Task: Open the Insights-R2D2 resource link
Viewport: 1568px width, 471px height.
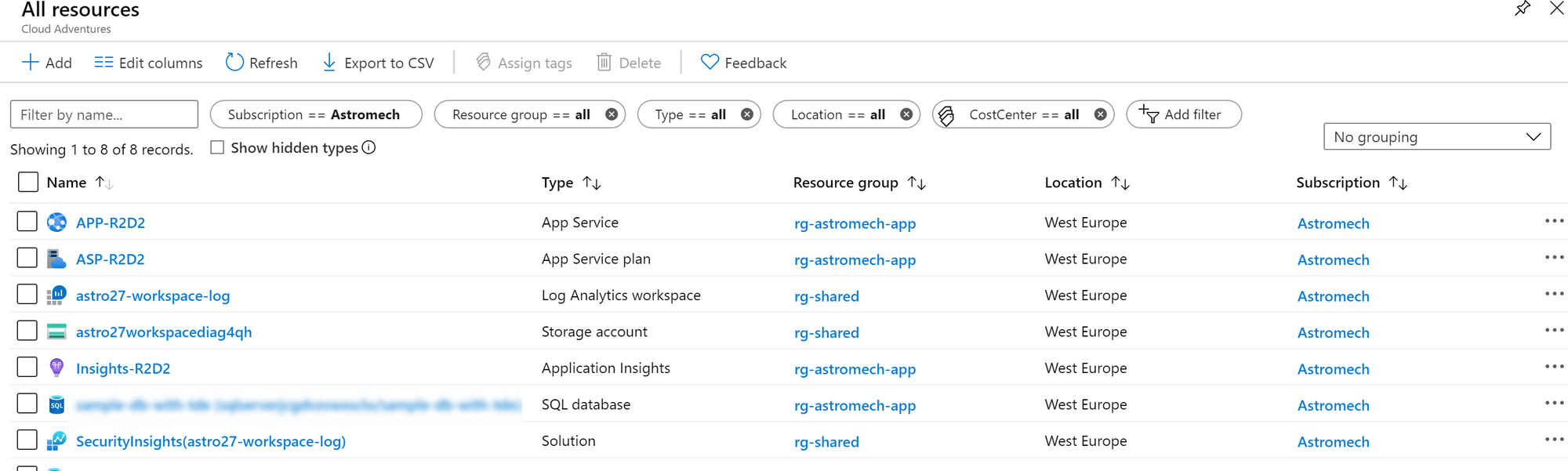Action: [x=123, y=368]
